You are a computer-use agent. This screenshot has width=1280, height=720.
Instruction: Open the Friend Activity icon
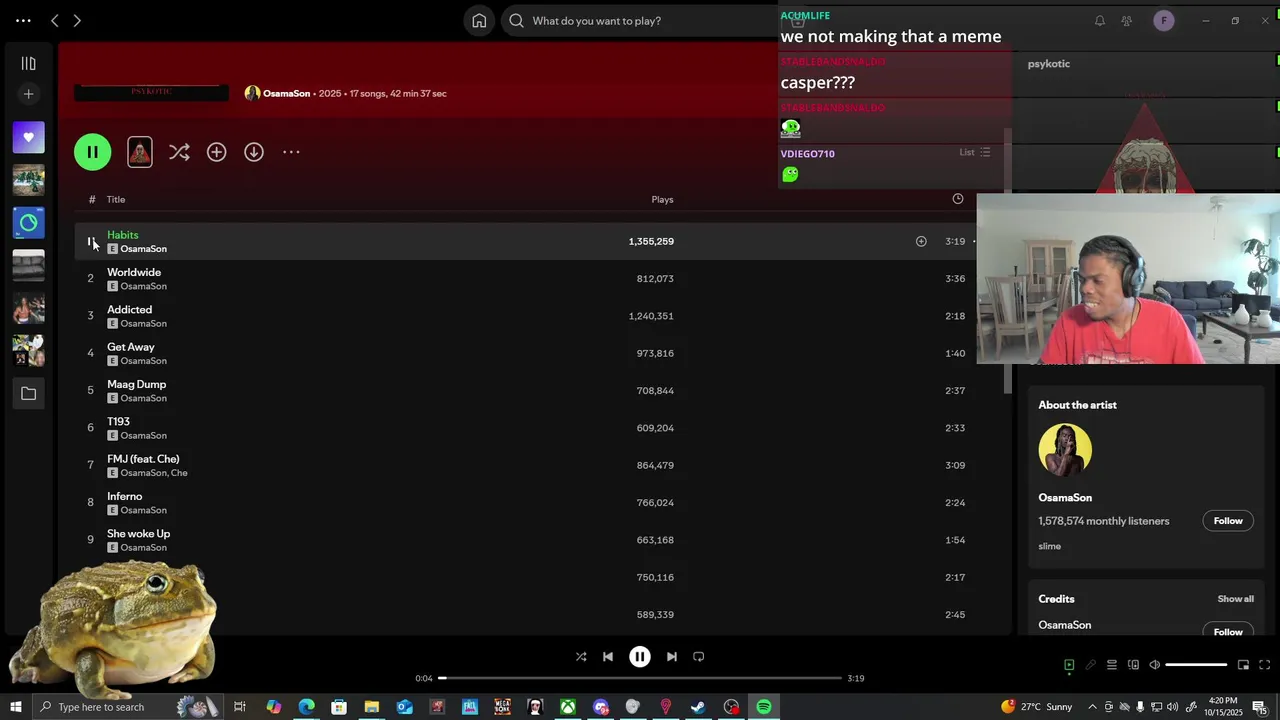tap(1127, 20)
